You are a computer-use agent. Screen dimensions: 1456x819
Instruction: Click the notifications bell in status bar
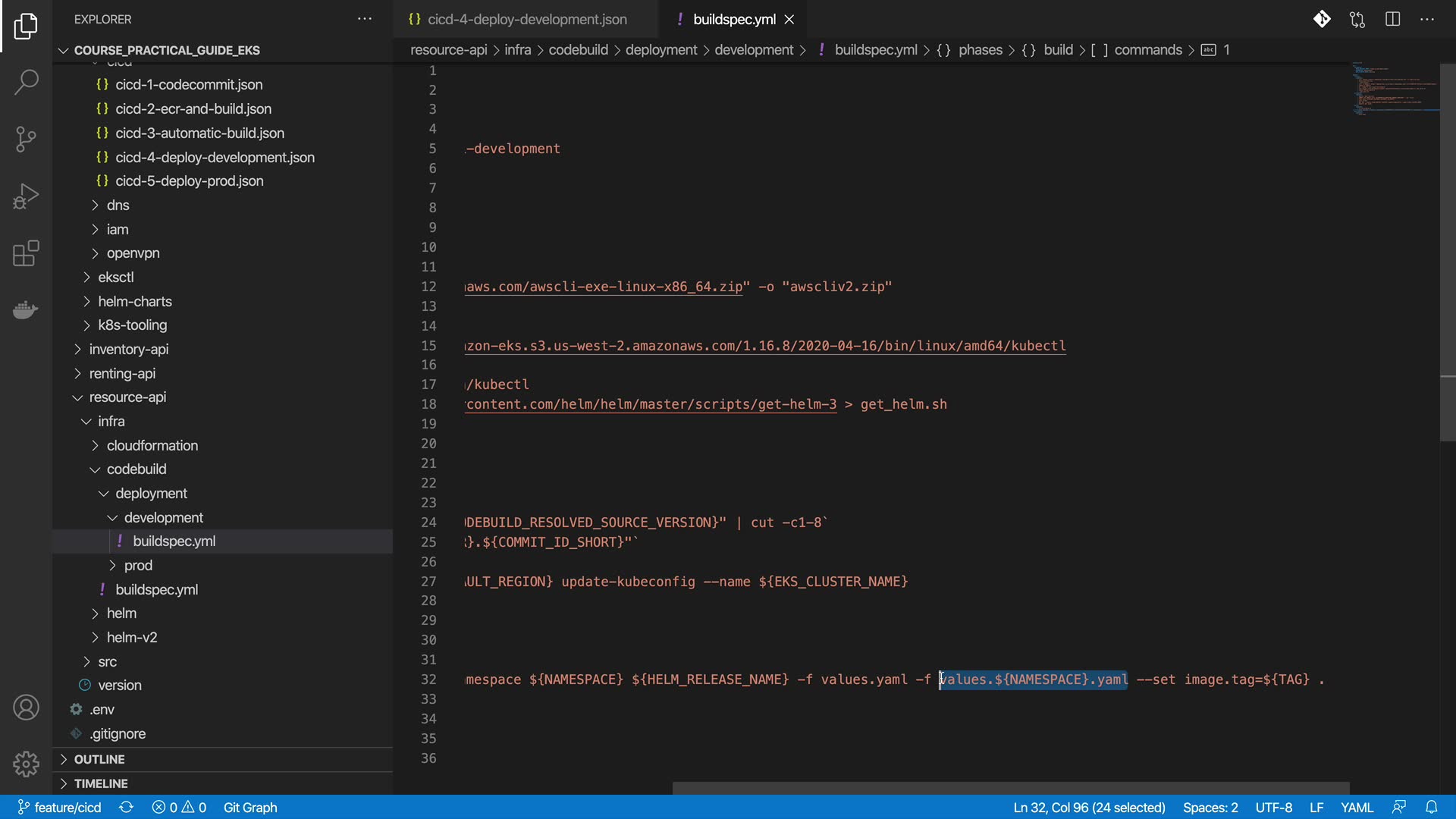coord(1431,807)
